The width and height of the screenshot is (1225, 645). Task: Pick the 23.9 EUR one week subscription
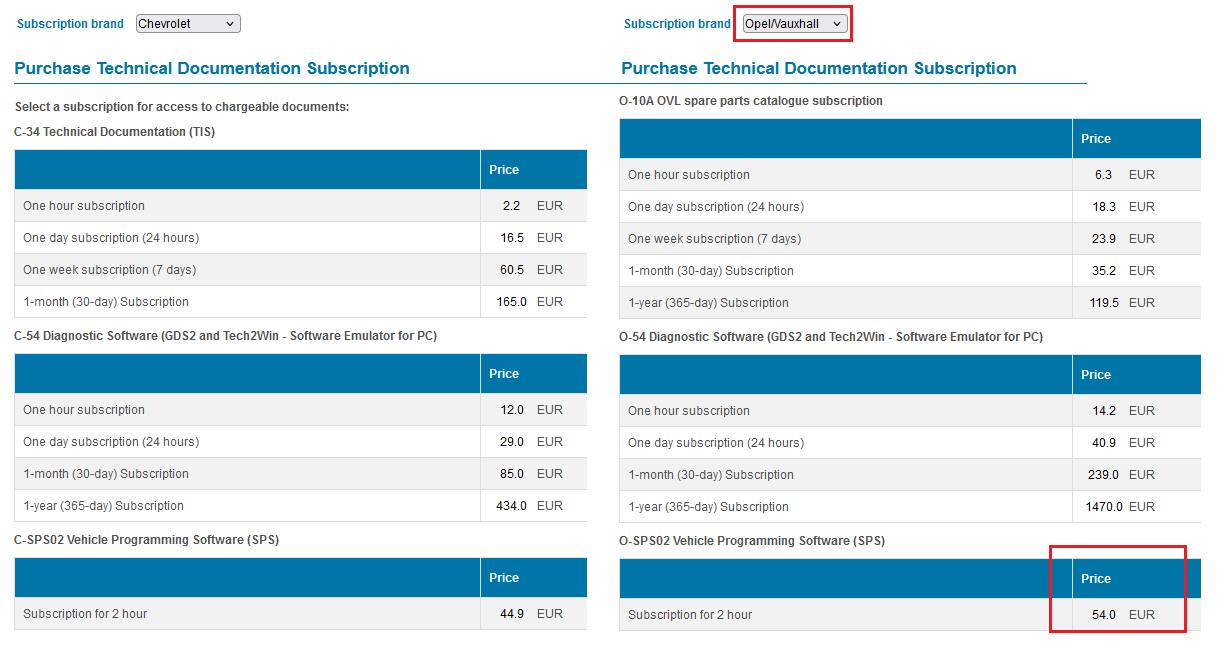714,239
